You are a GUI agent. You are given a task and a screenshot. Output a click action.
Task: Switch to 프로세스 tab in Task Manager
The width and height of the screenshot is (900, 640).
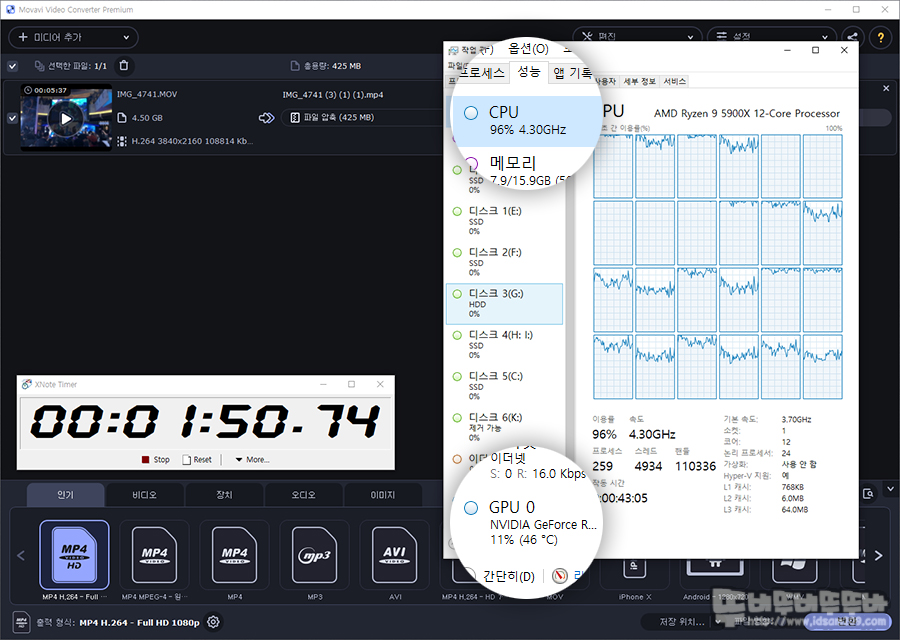click(481, 73)
